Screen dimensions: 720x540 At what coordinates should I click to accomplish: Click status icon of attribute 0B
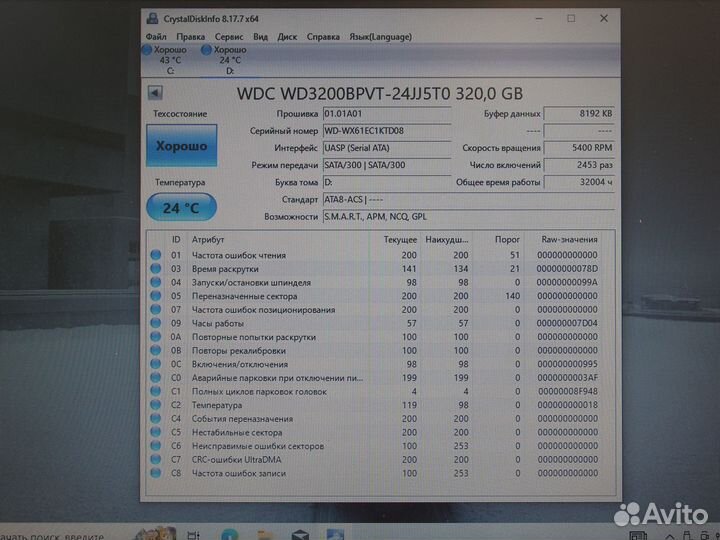click(x=156, y=350)
